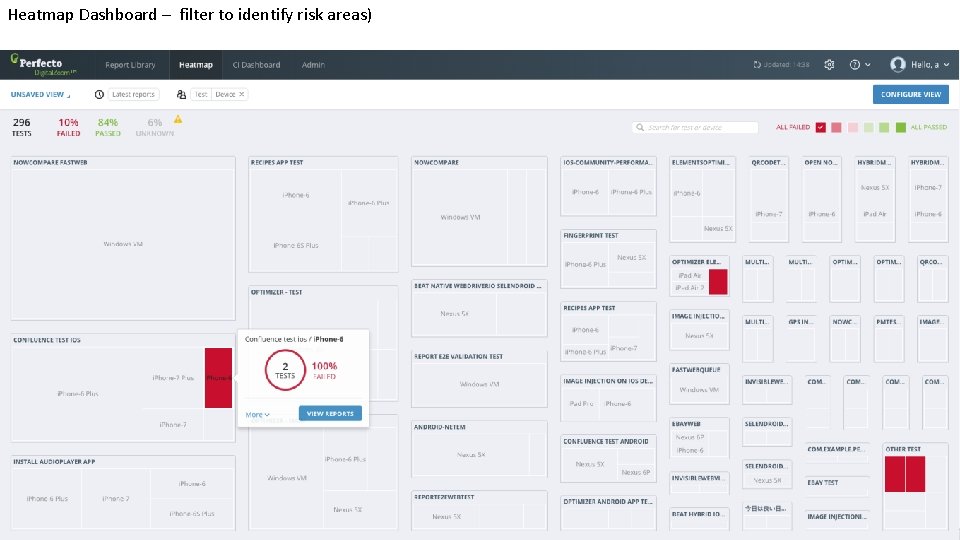Click the 84% Passed summary
This screenshot has height=540, width=960.
click(x=108, y=127)
